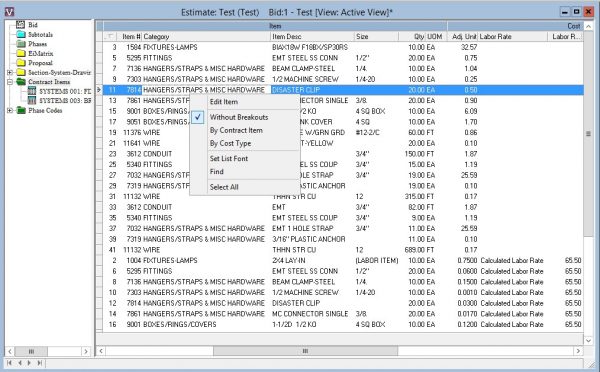The image size is (600, 372).
Task: Click the SYSTEMS 001 grid icon
Action: [32, 91]
